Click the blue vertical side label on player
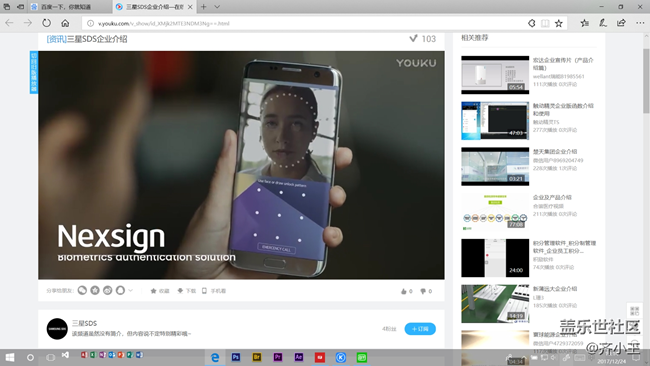The image size is (650, 366). [34, 73]
